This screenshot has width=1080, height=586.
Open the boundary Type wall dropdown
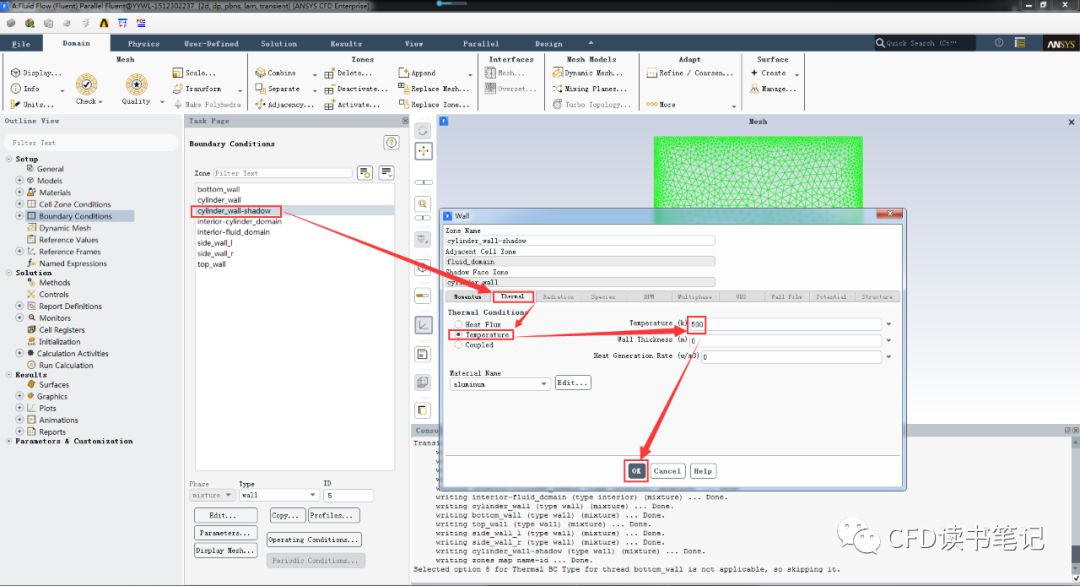pos(278,495)
